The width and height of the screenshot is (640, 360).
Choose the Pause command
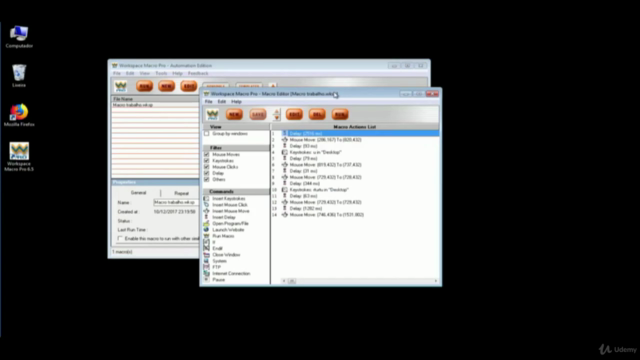tap(218, 280)
